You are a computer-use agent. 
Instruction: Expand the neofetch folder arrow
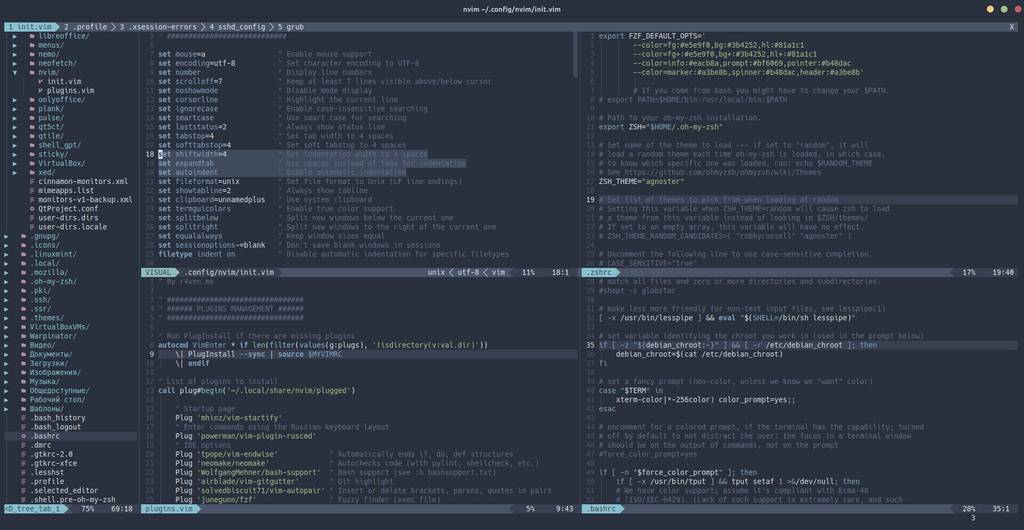point(15,63)
